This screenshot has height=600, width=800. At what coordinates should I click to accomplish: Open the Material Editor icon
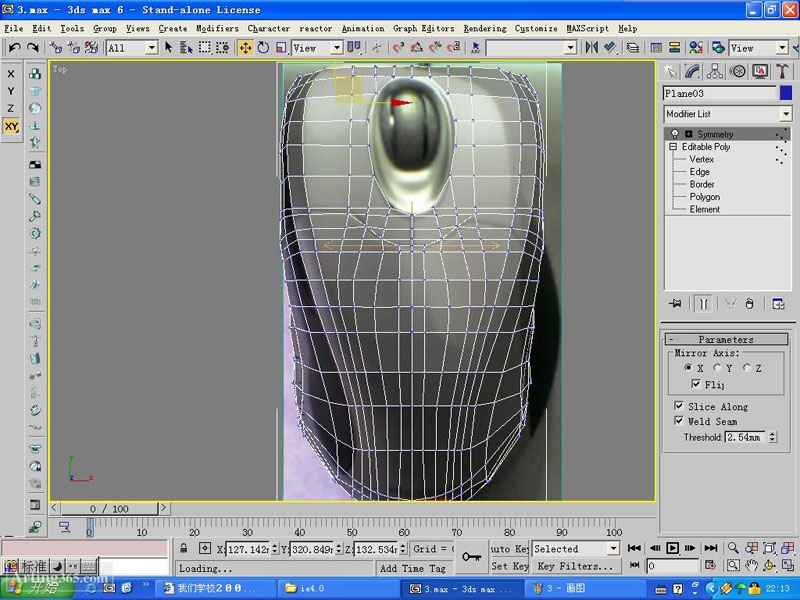point(696,47)
